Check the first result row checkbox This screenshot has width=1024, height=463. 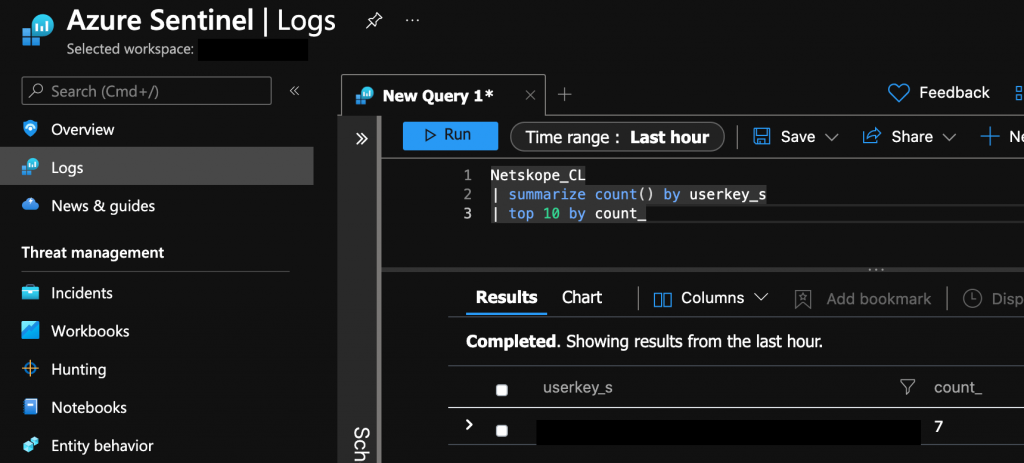click(502, 430)
